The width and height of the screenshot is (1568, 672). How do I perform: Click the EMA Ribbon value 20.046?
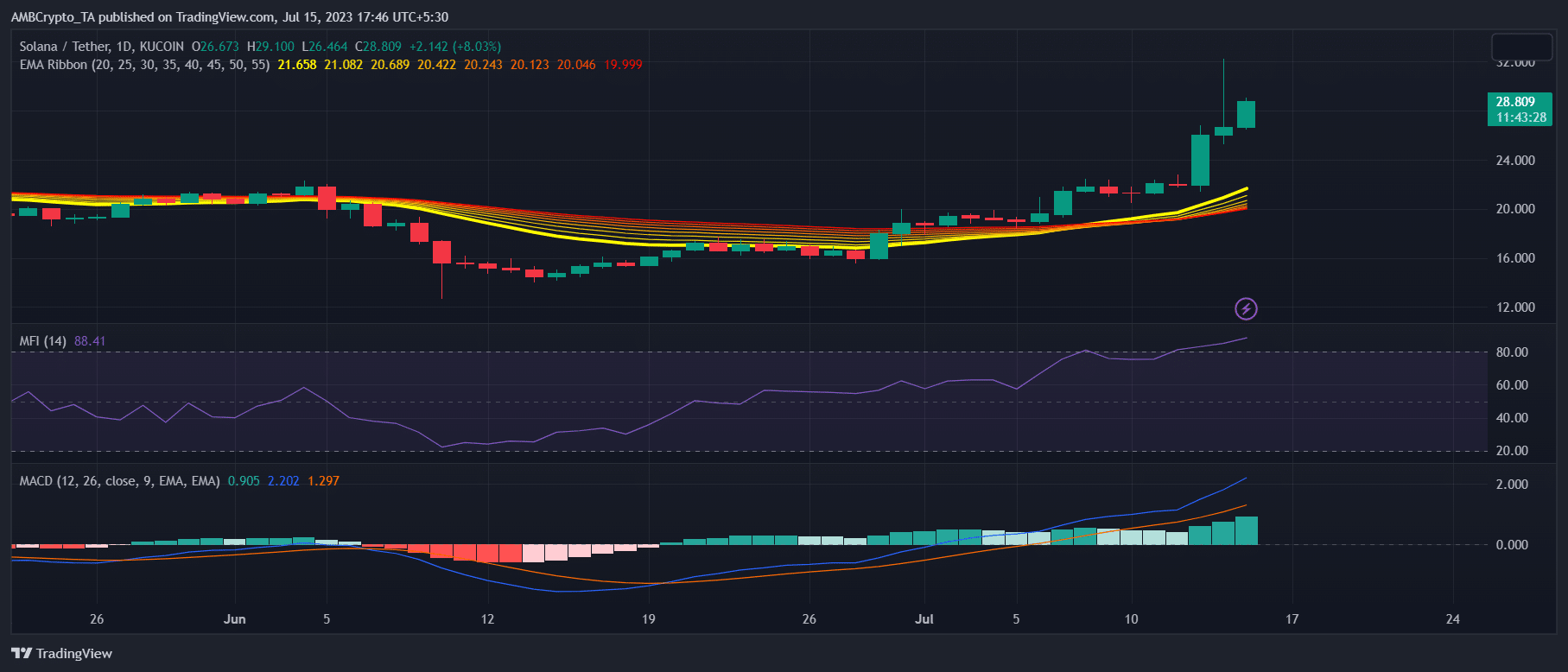tap(576, 65)
